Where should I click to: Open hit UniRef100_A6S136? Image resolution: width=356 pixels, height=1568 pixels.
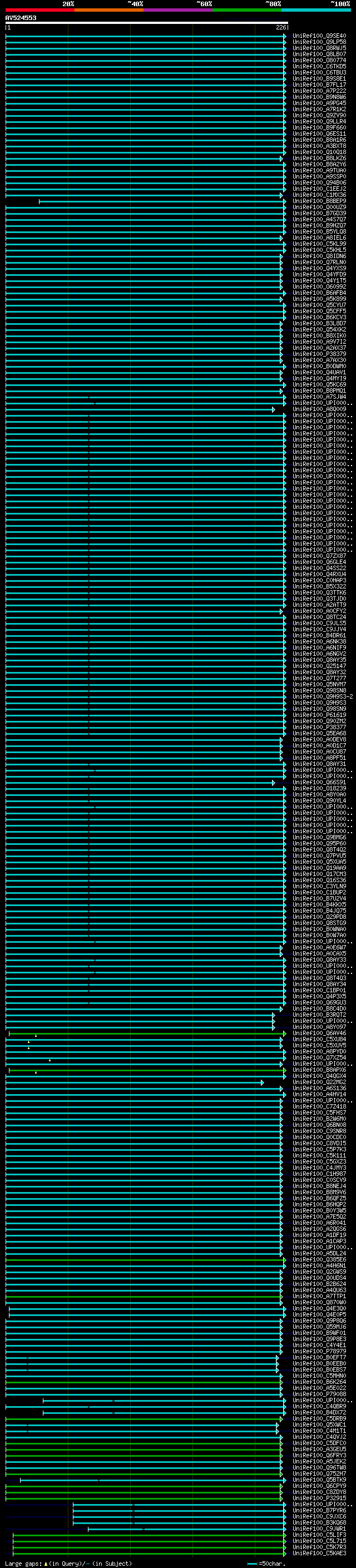tap(319, 1088)
